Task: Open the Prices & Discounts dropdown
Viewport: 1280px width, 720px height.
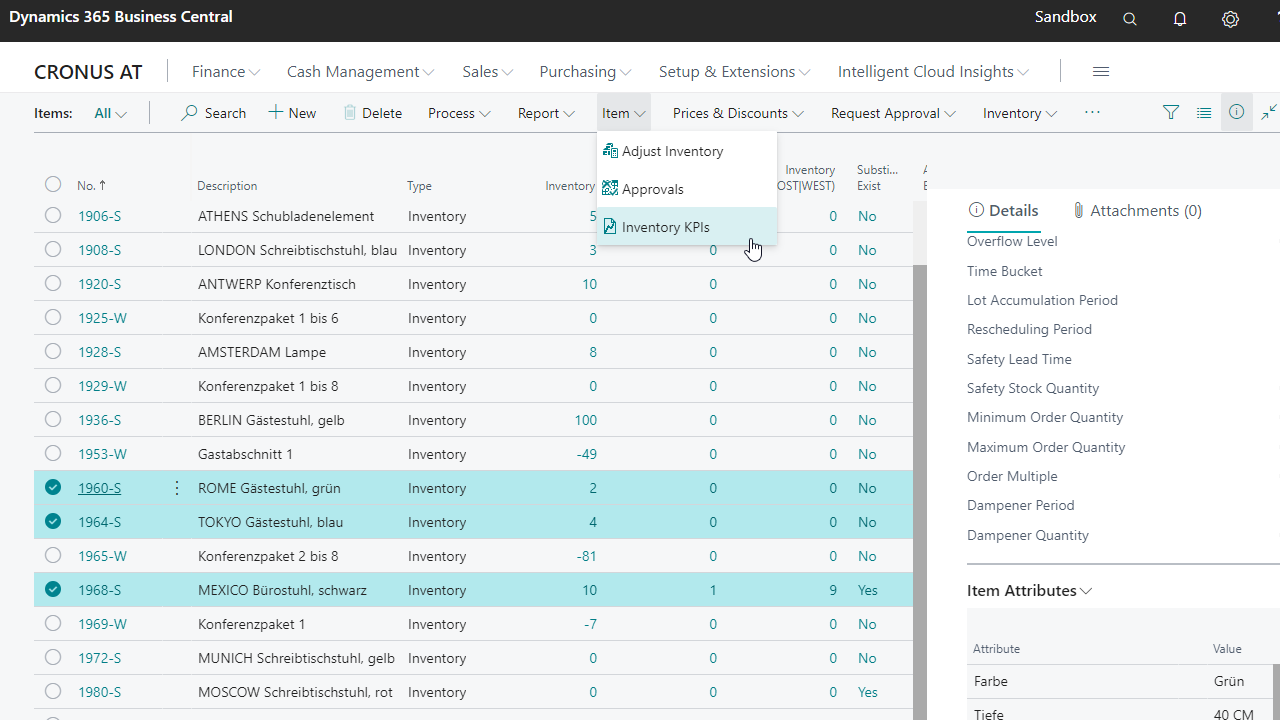Action: coord(738,113)
